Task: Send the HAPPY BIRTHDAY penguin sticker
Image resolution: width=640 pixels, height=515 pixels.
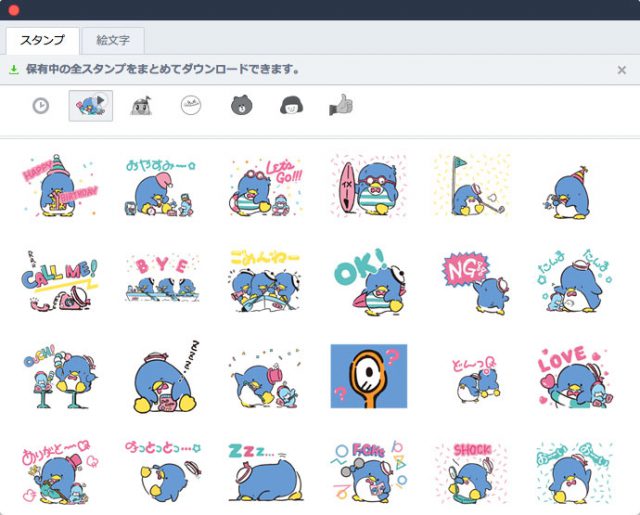Action: (x=60, y=186)
